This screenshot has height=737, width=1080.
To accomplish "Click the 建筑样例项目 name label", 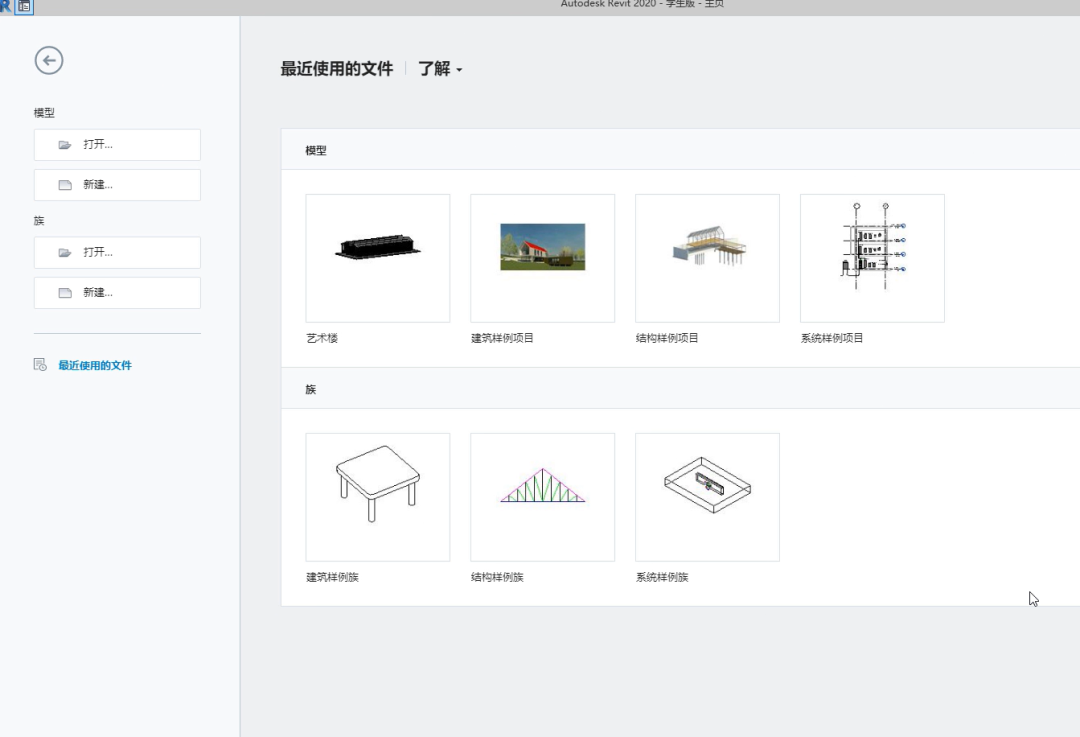I will pyautogui.click(x=502, y=338).
